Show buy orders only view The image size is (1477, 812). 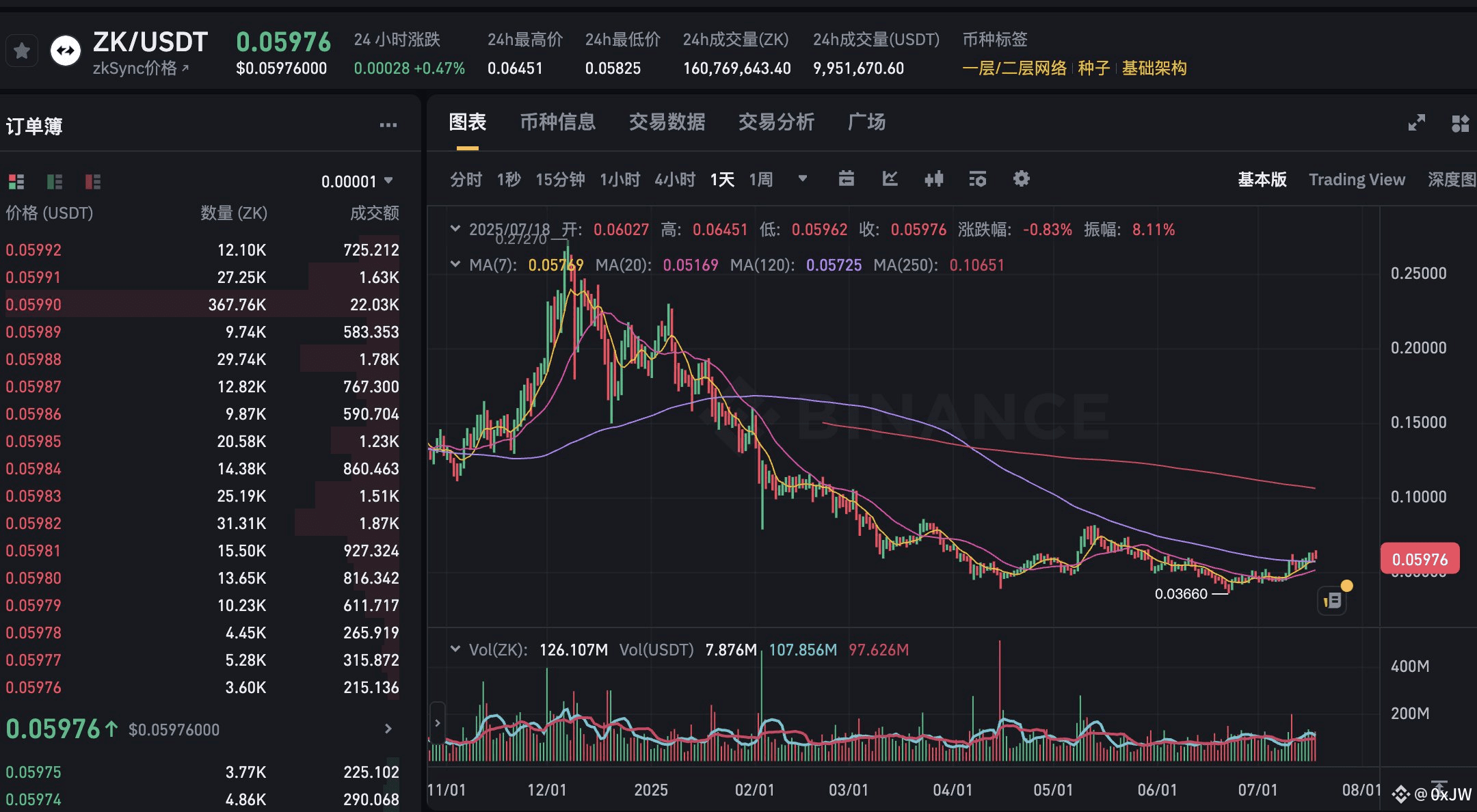click(x=55, y=181)
